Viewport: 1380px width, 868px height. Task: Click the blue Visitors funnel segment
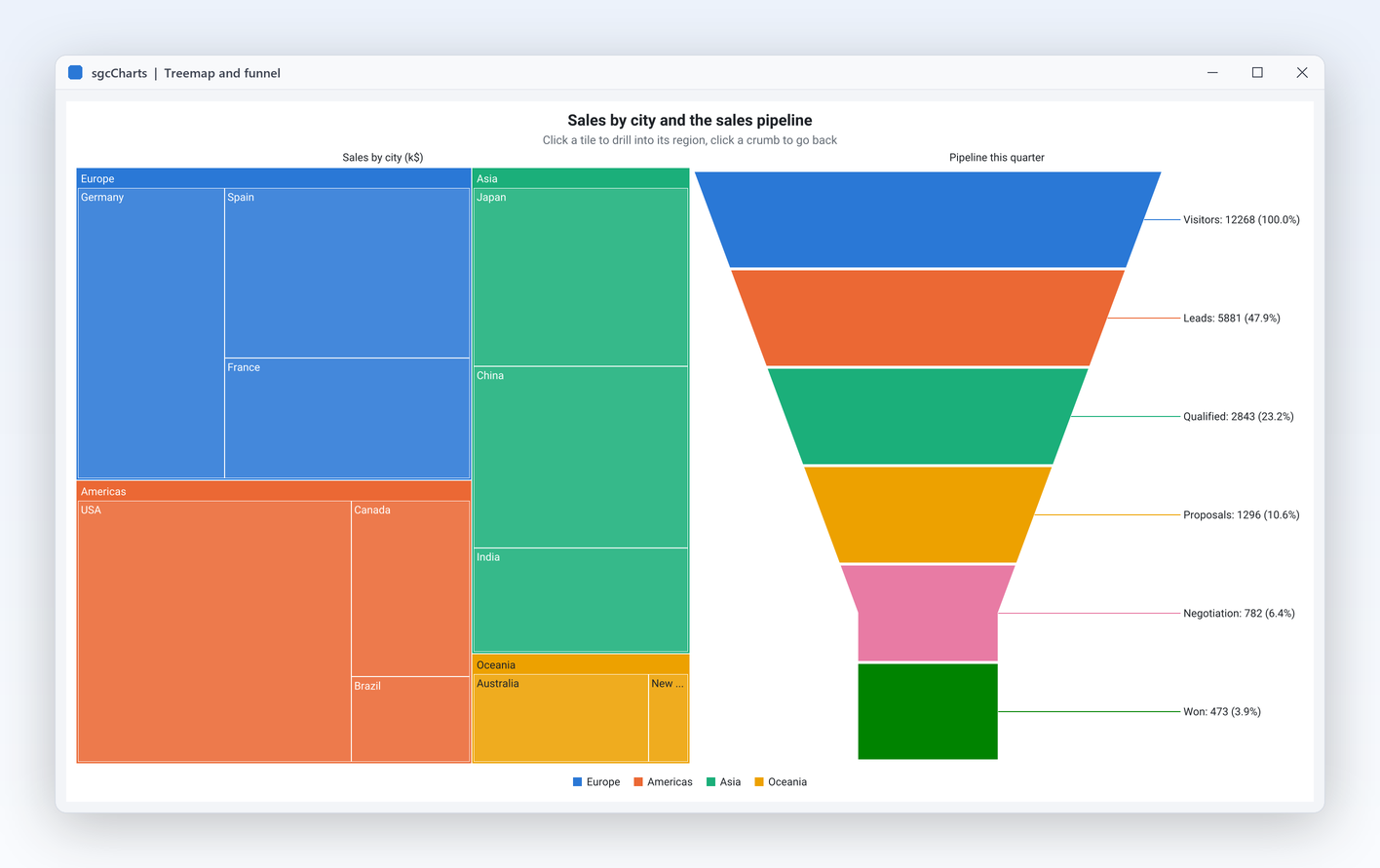(x=928, y=219)
